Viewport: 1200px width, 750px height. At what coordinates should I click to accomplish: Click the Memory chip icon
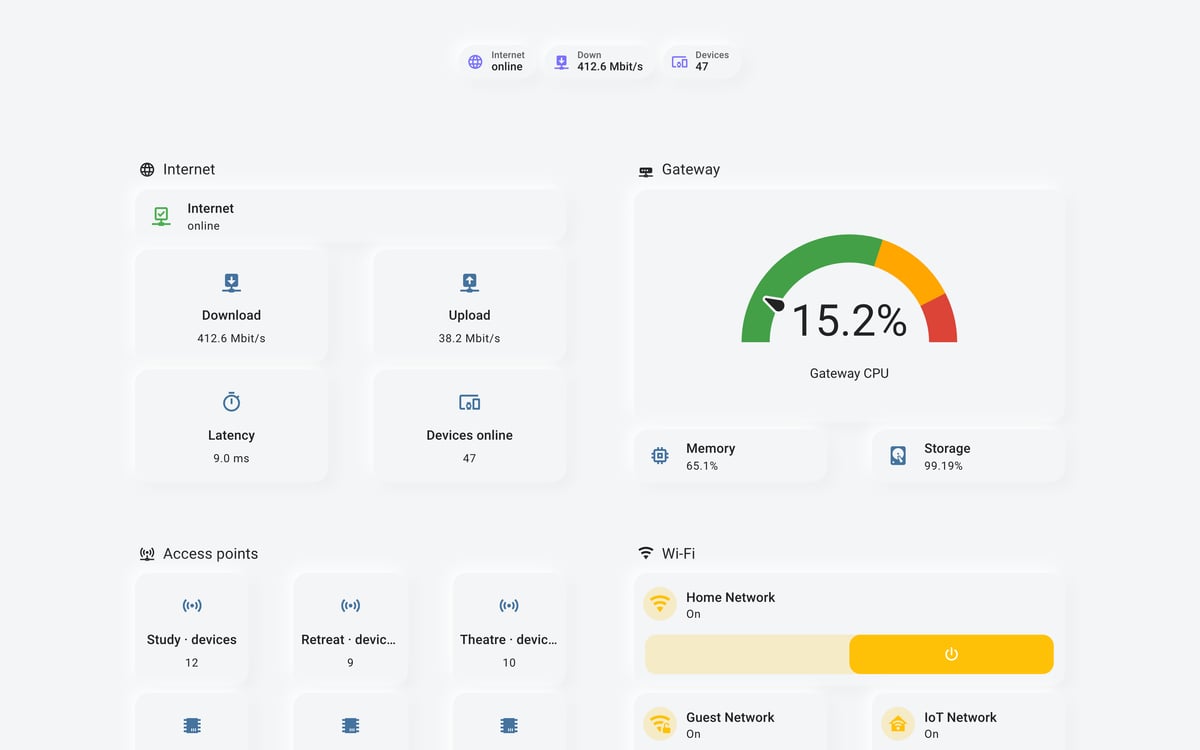[660, 456]
